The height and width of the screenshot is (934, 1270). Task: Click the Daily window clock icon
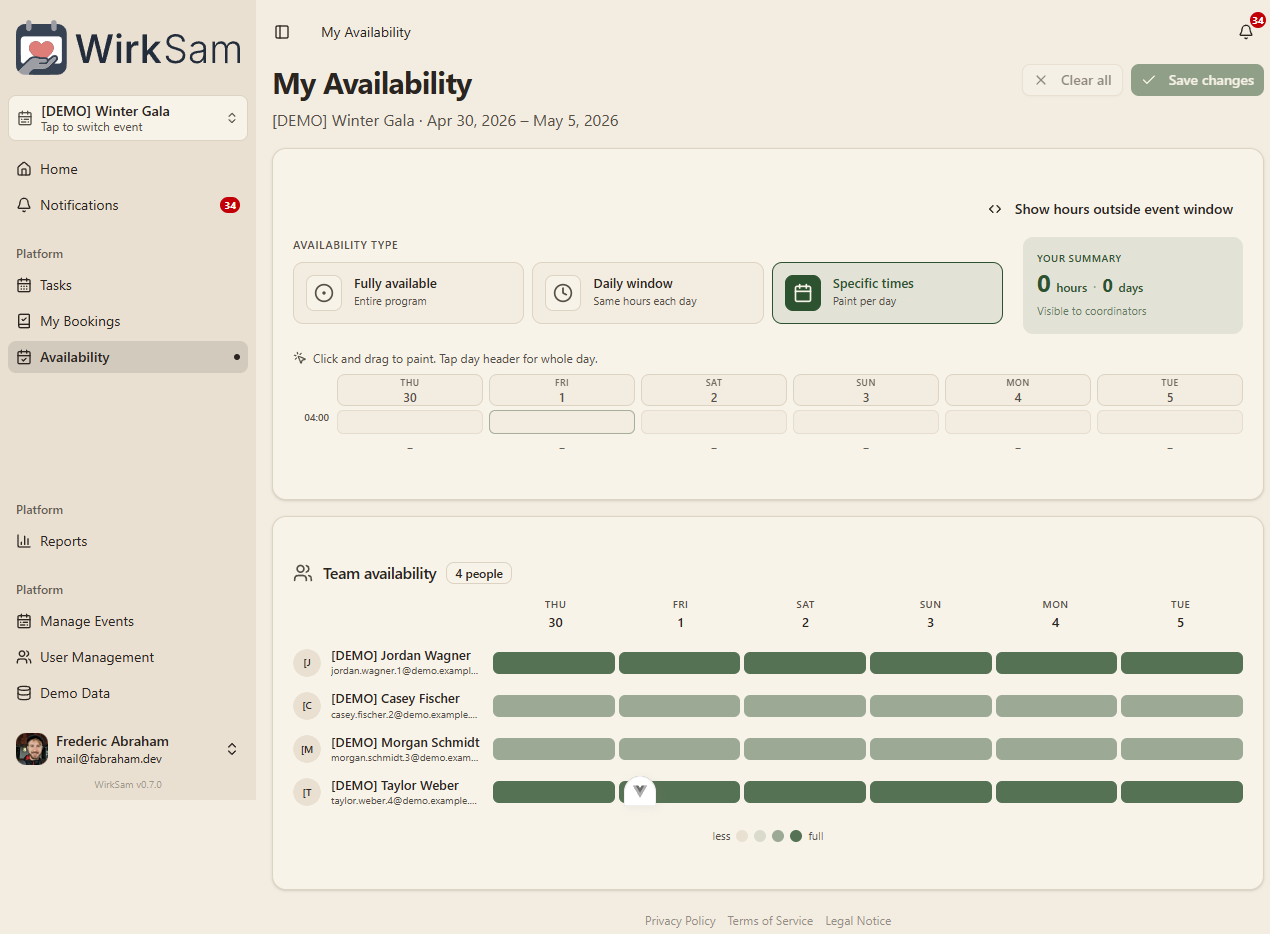point(563,293)
